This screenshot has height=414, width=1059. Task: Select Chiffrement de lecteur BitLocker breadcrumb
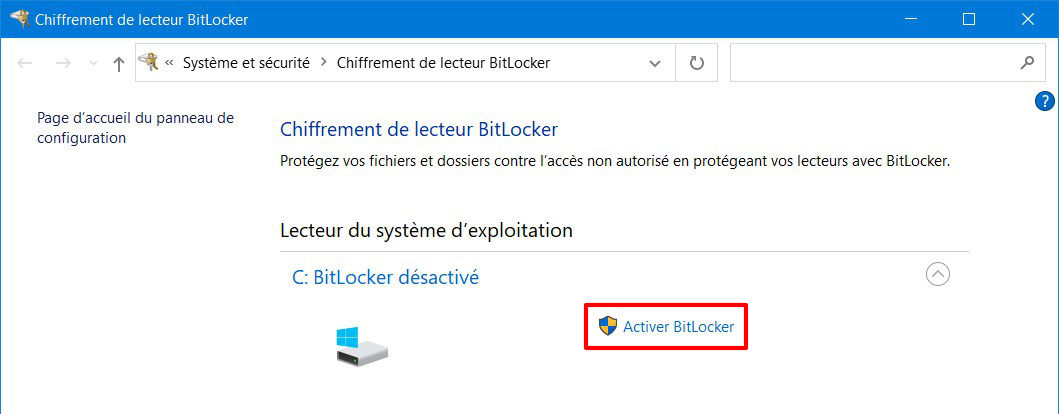coord(443,63)
